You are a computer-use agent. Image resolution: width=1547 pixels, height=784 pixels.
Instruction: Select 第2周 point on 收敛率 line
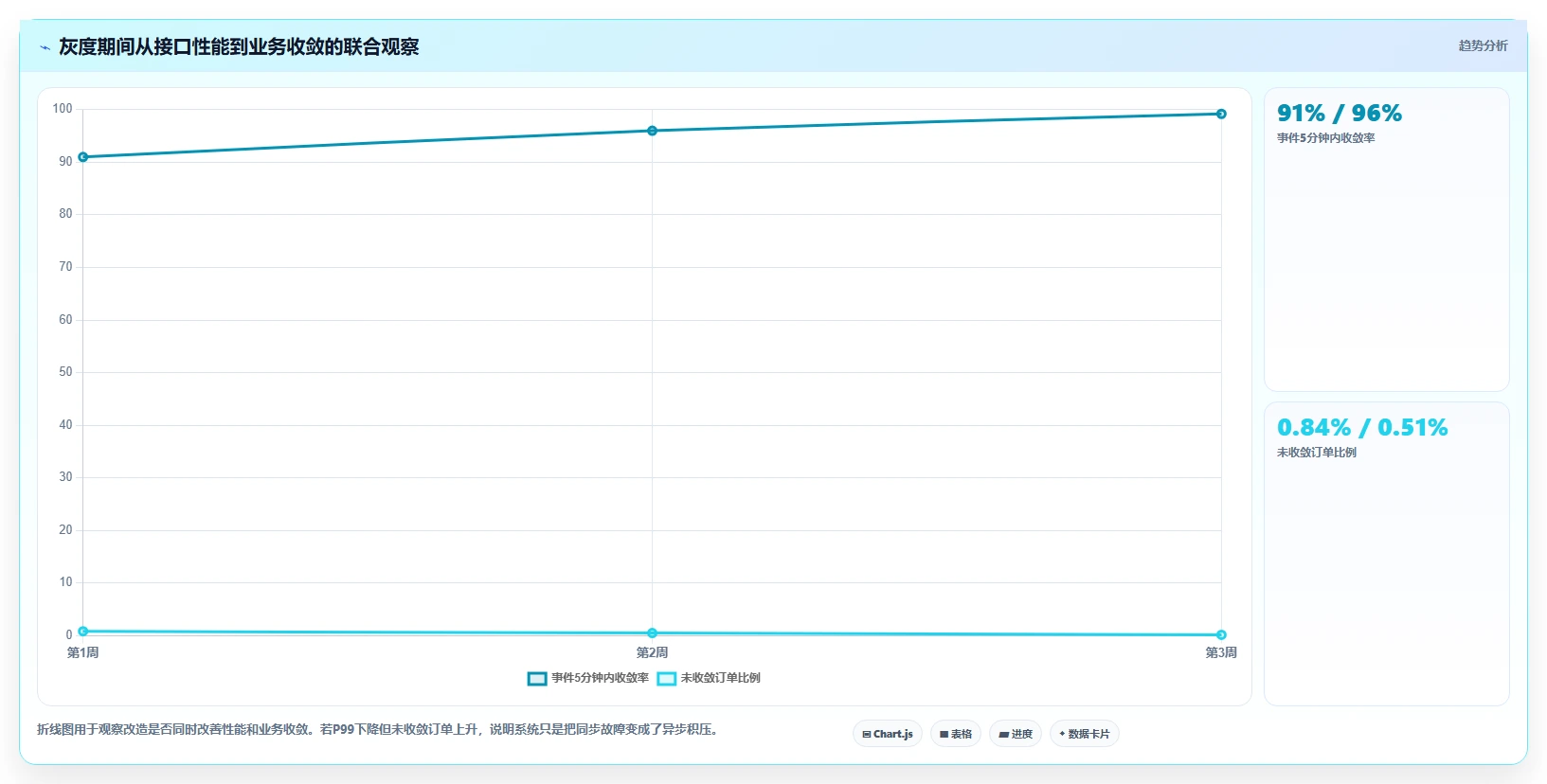652,131
